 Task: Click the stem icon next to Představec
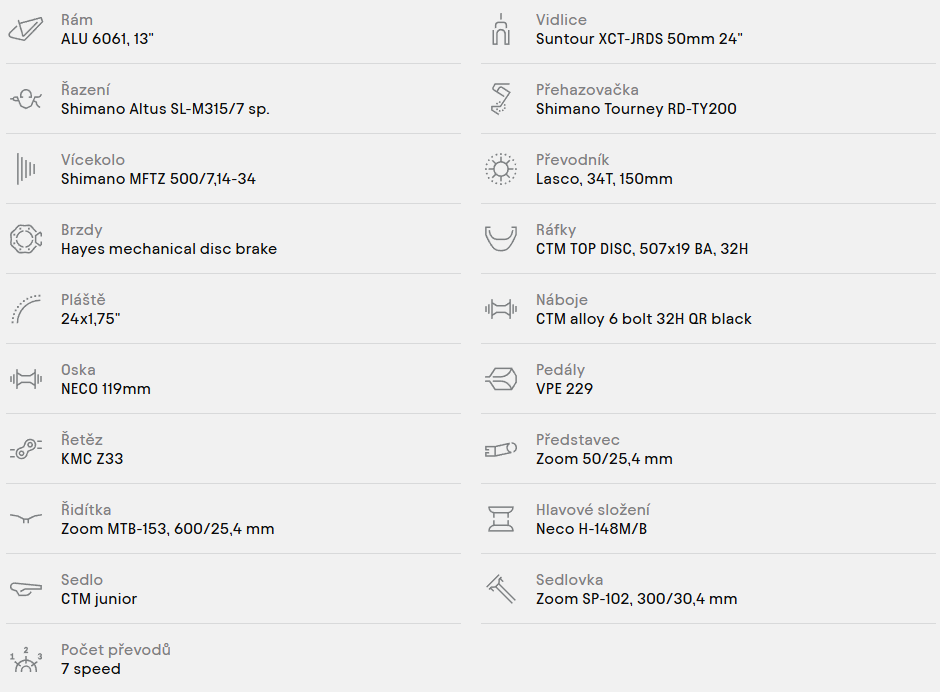point(501,449)
